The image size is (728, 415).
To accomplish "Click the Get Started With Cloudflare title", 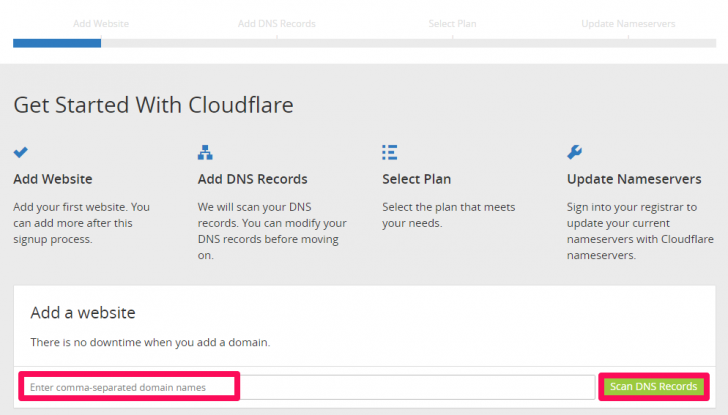I will pyautogui.click(x=153, y=105).
